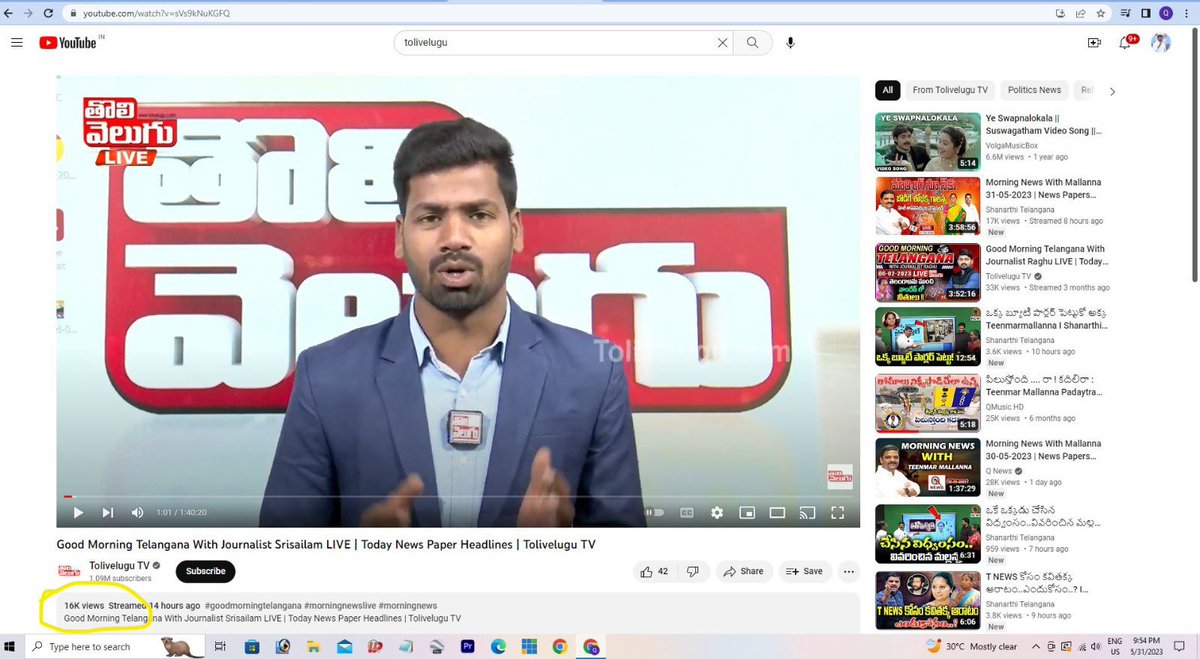Open Premiere Pro from taskbar
Image resolution: width=1200 pixels, height=659 pixels.
tap(467, 647)
